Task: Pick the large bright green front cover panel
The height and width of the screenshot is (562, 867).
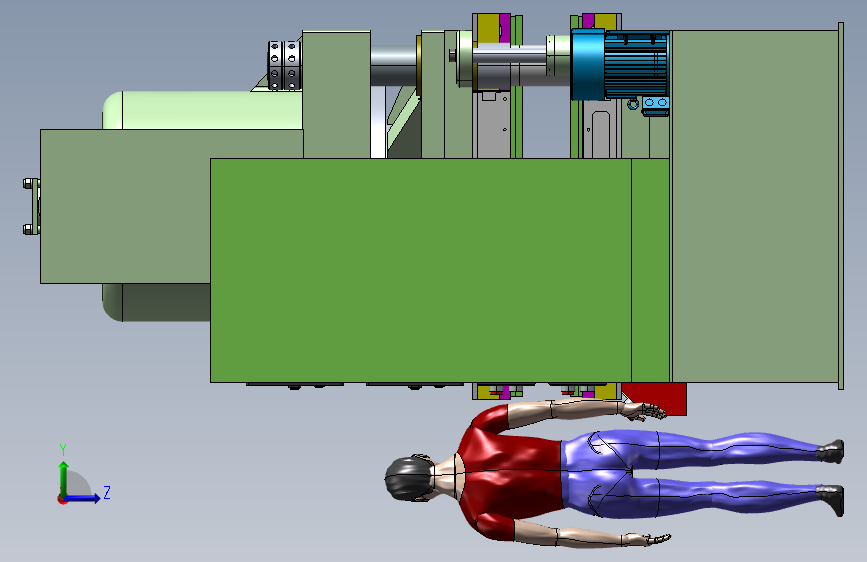Action: (x=420, y=270)
